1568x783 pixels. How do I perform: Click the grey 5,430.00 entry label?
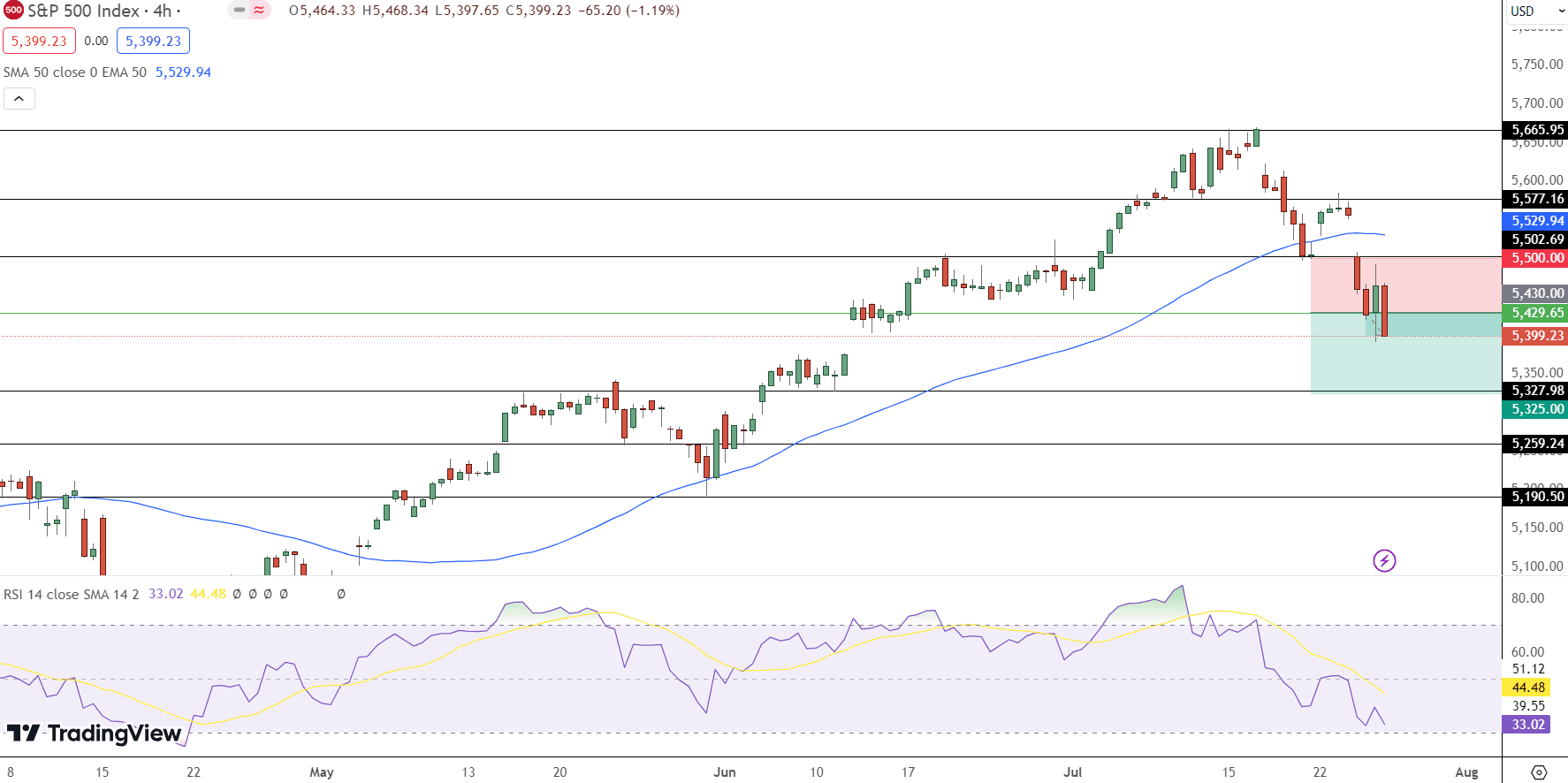1534,293
